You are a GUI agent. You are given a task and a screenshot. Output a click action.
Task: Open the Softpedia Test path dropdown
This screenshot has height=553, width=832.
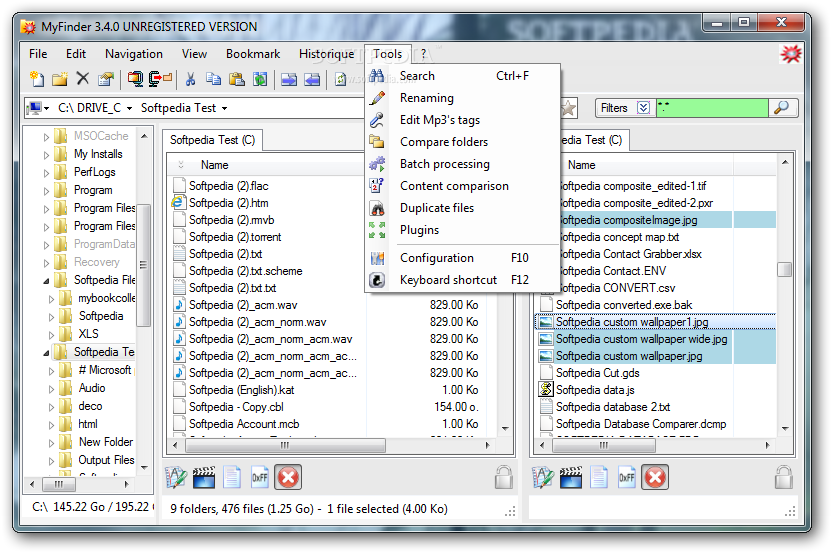(x=224, y=109)
